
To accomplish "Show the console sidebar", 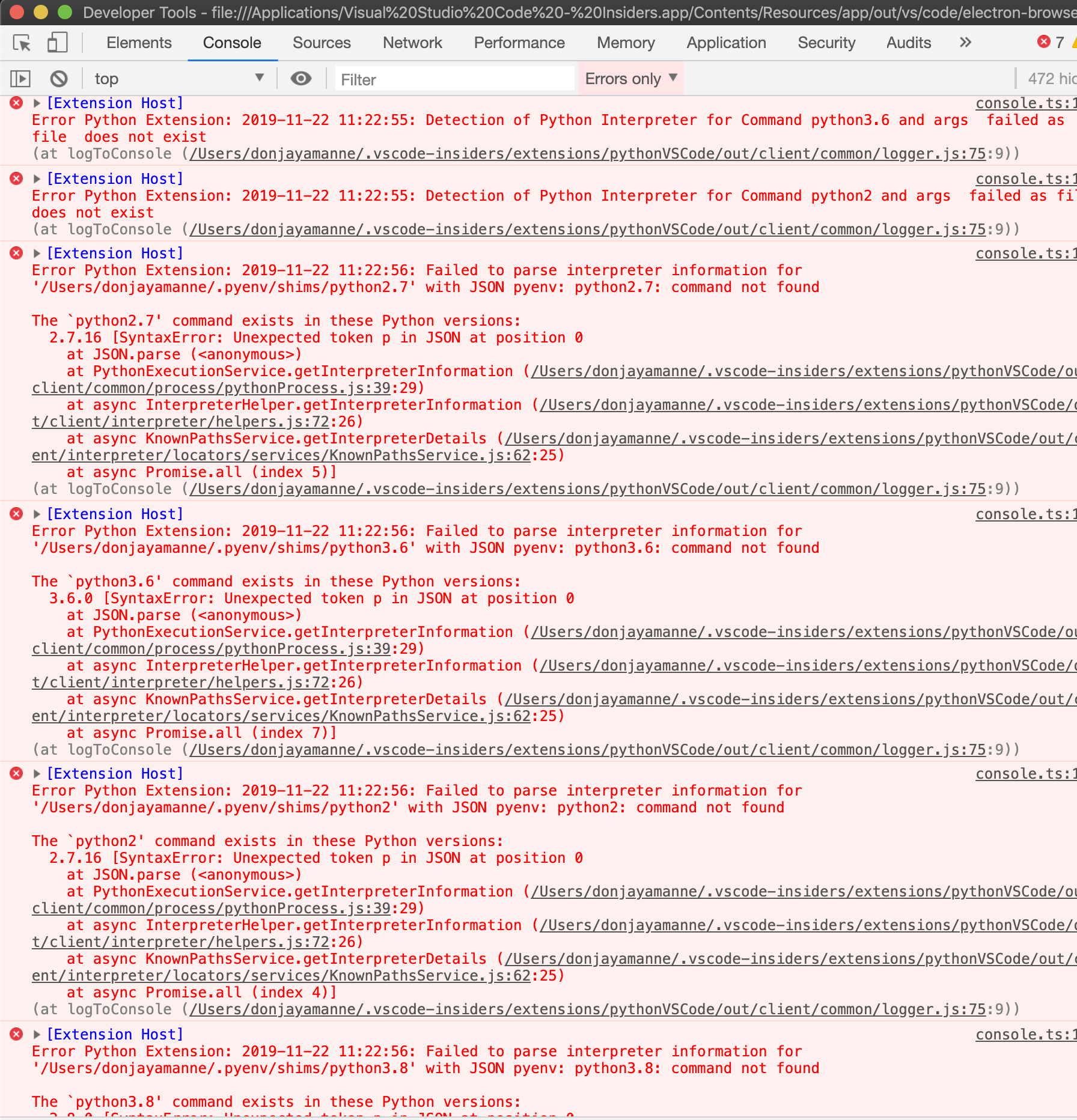I will [20, 78].
